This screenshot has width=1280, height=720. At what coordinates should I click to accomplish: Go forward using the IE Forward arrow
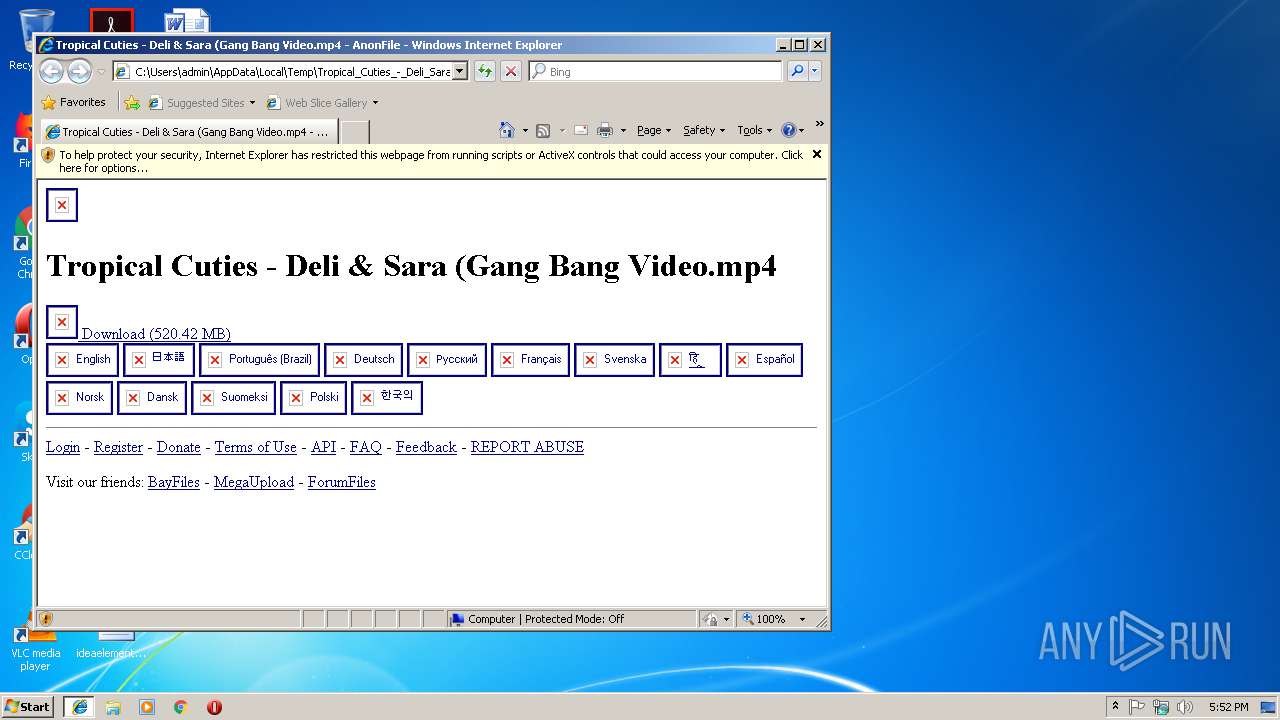[x=79, y=71]
